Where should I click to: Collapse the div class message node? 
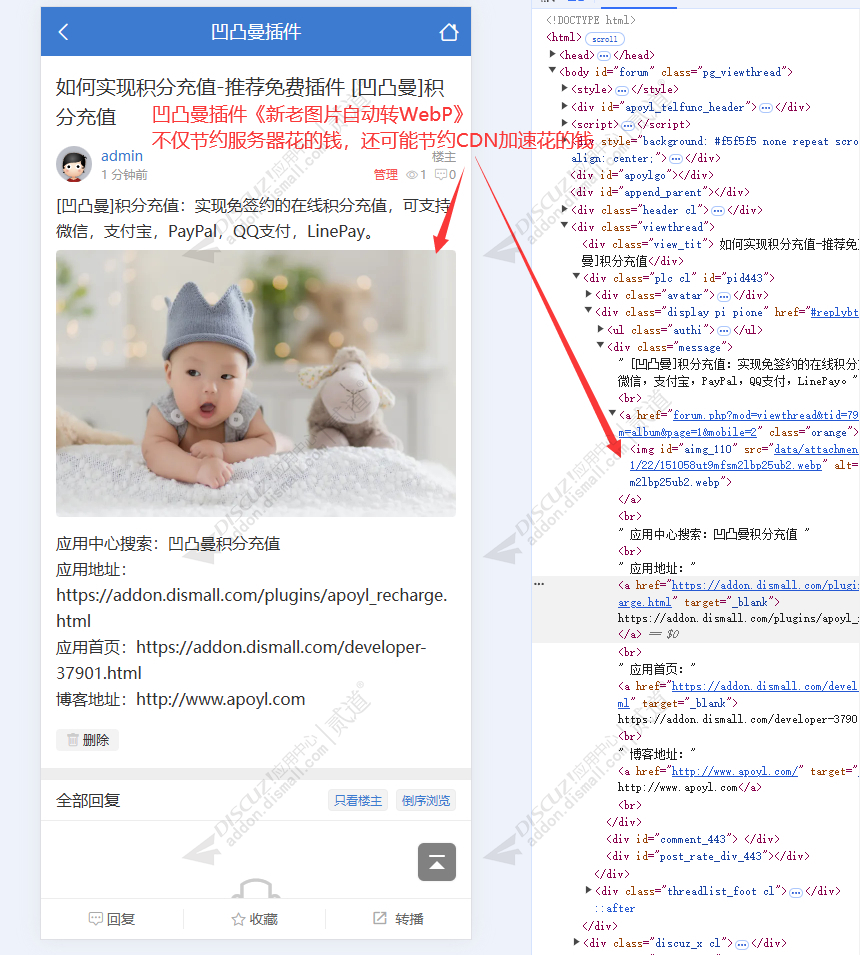[601, 347]
